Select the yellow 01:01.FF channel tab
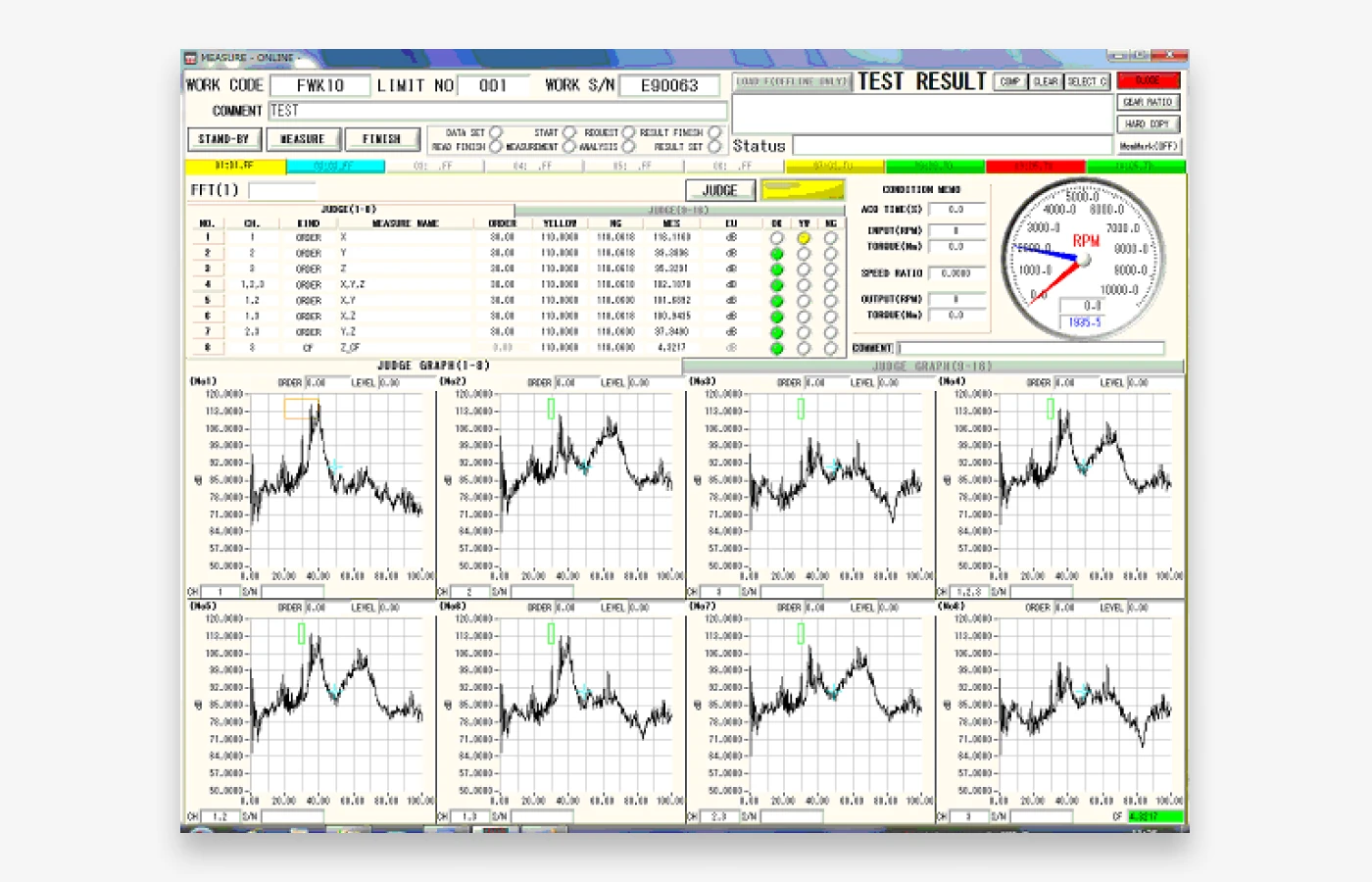 pyautogui.click(x=235, y=167)
